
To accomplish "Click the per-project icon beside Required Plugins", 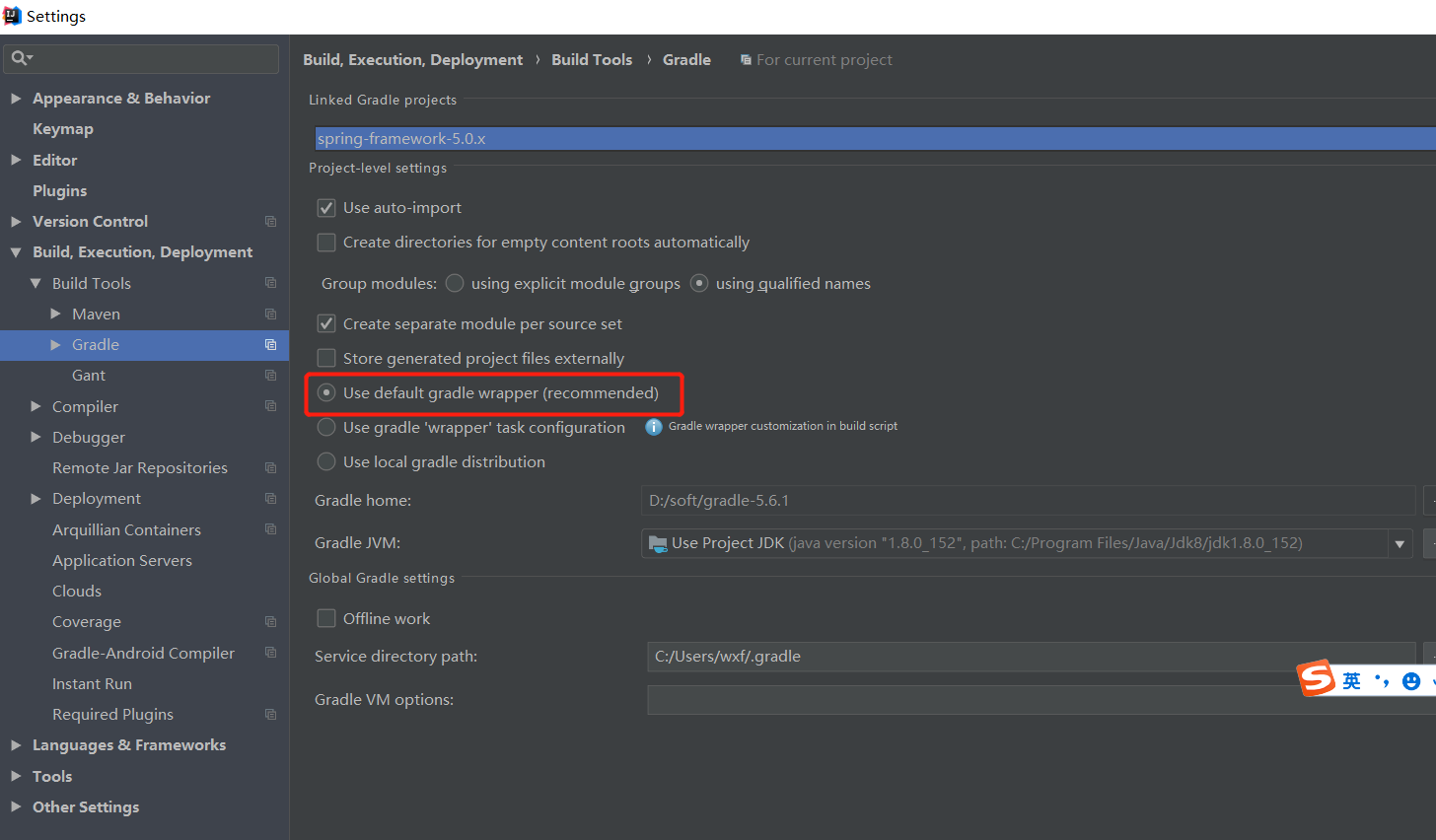I will [270, 714].
